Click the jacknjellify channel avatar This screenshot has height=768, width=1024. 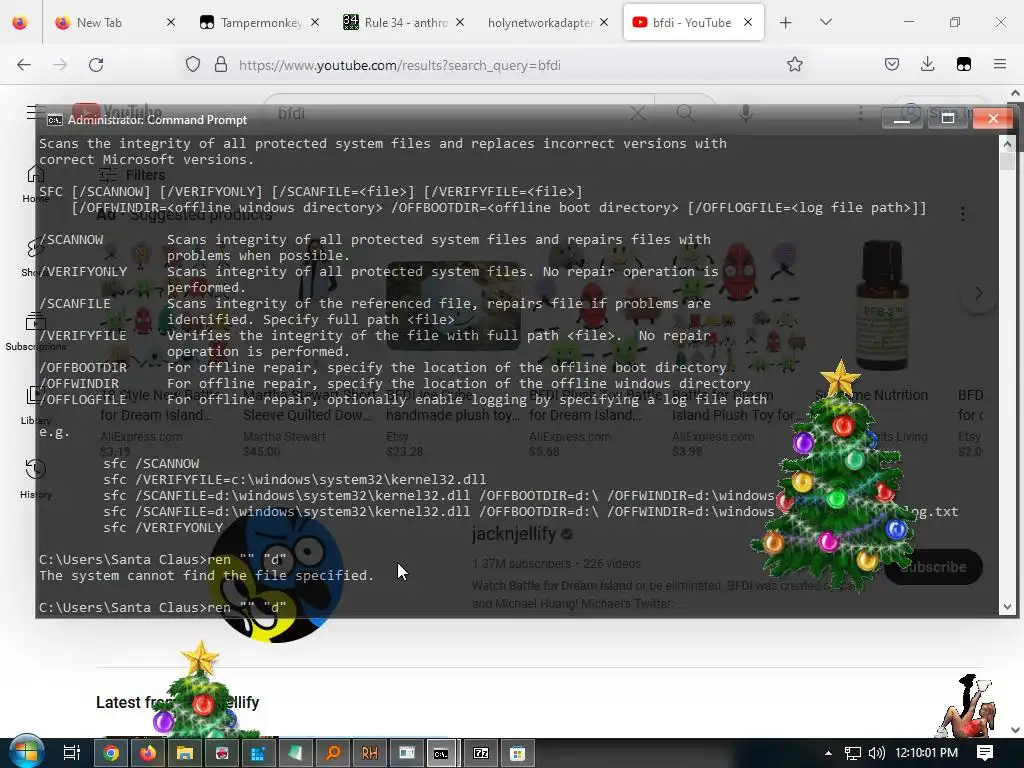[277, 575]
